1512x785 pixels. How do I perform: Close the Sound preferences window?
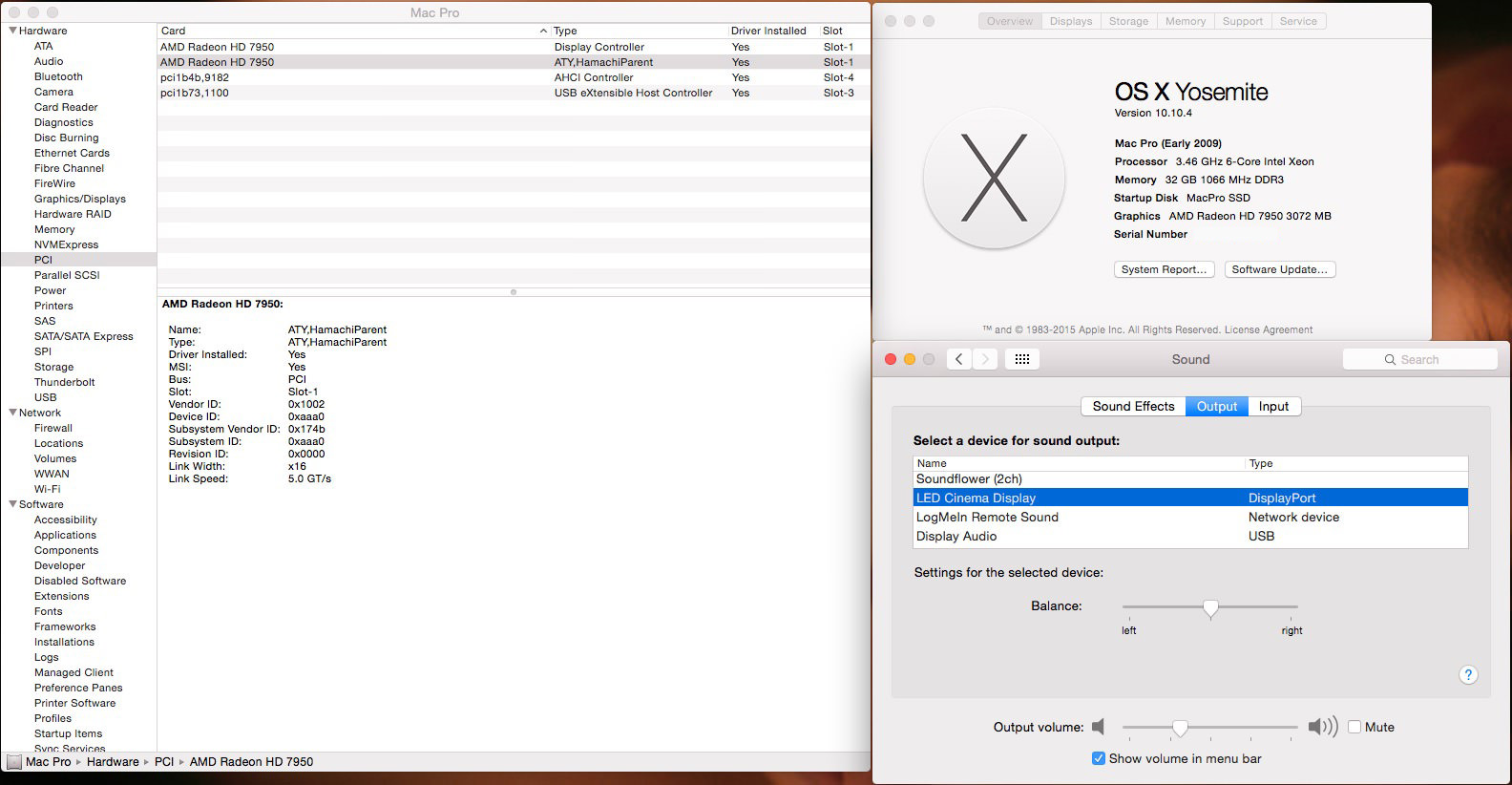pos(891,359)
